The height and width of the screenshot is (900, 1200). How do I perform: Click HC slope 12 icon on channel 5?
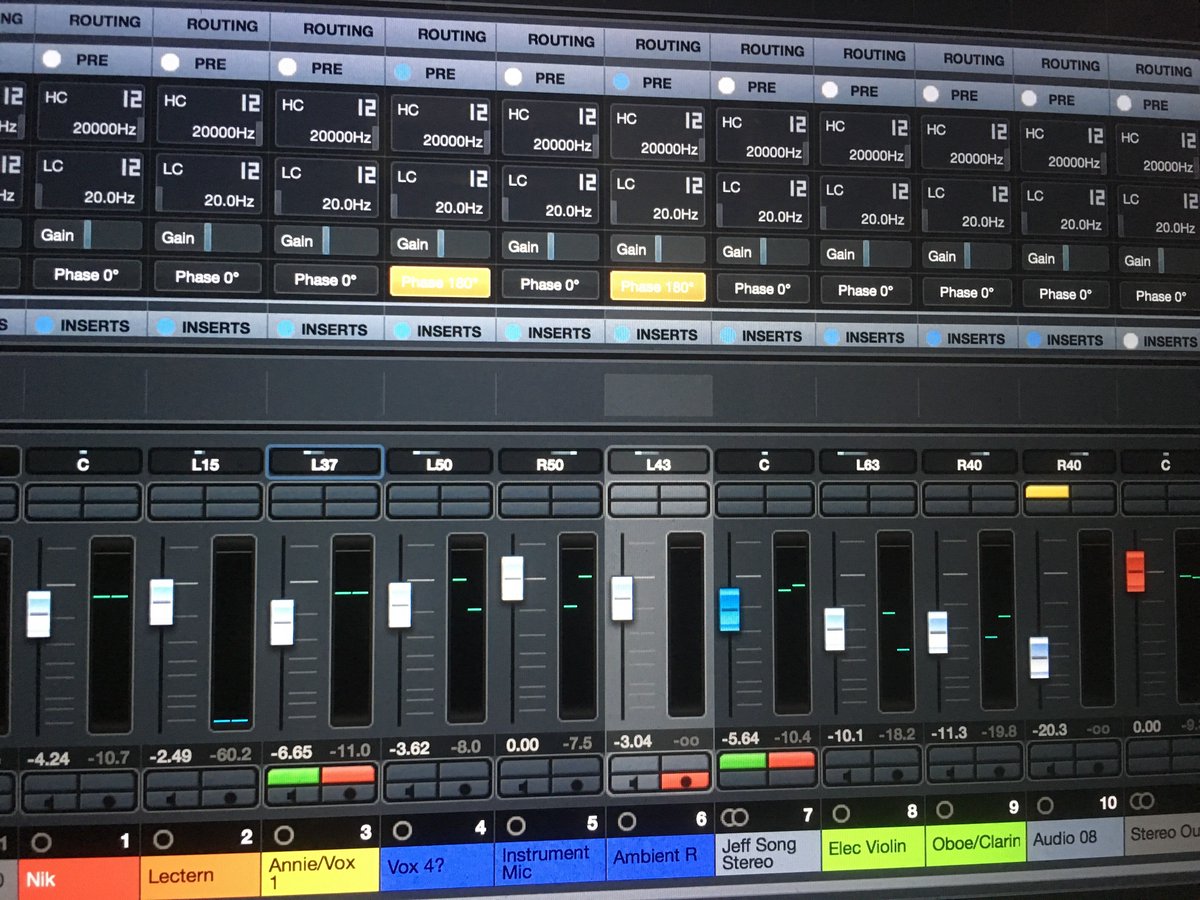pos(586,116)
